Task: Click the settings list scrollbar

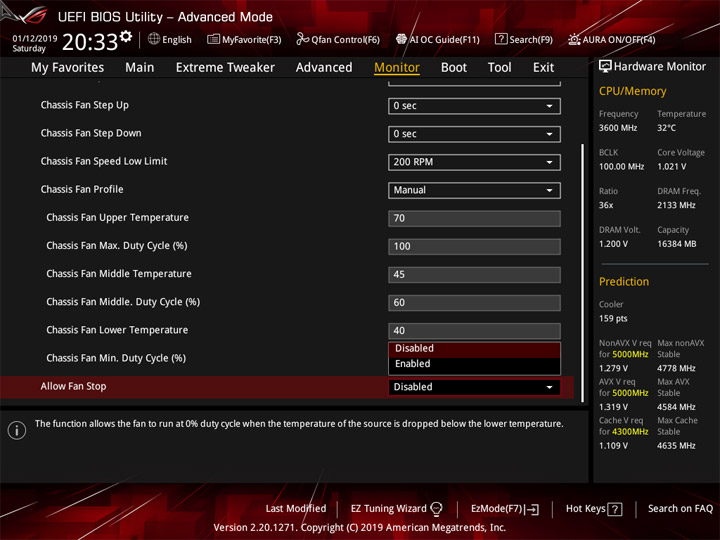Action: click(583, 273)
